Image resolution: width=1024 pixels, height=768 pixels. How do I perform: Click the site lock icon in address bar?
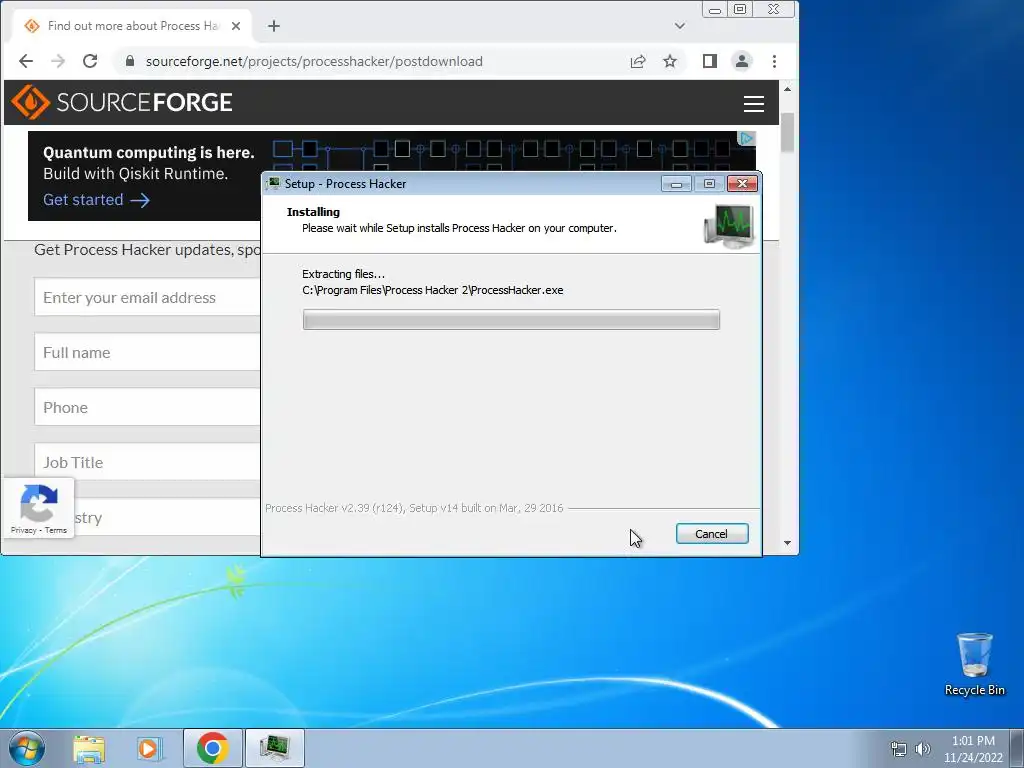(129, 61)
